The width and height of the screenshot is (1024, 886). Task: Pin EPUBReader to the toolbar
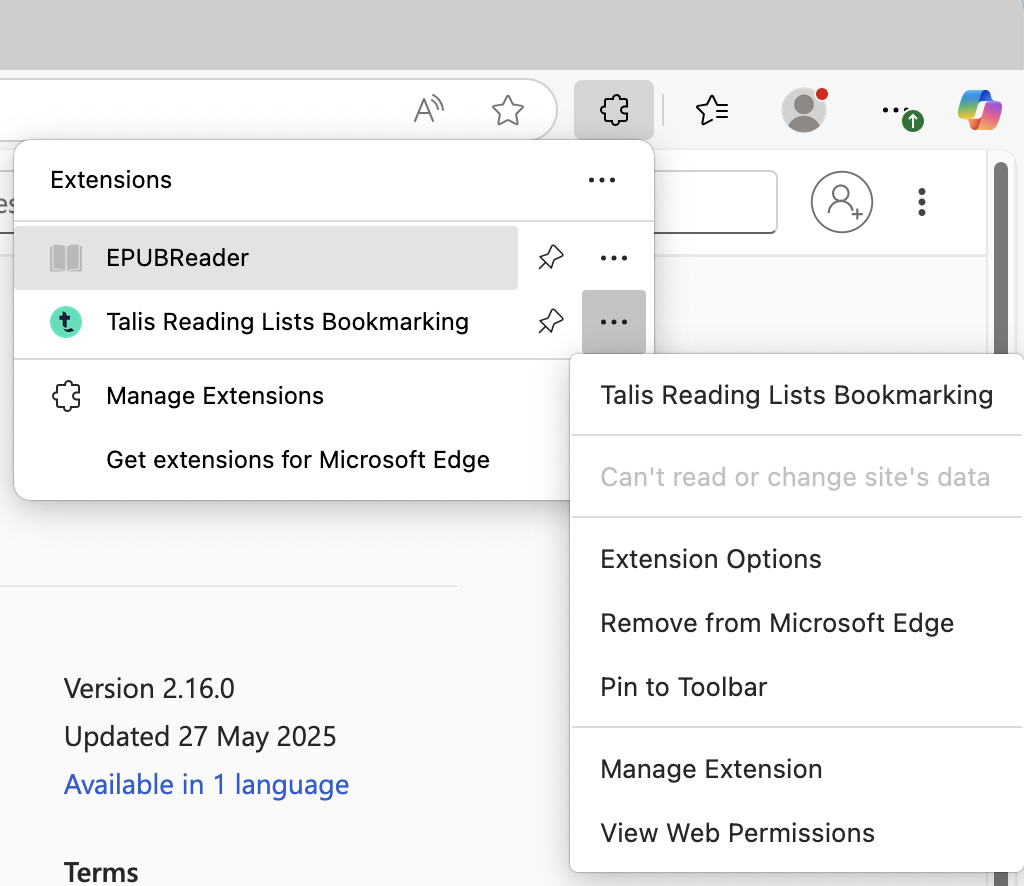pyautogui.click(x=550, y=257)
